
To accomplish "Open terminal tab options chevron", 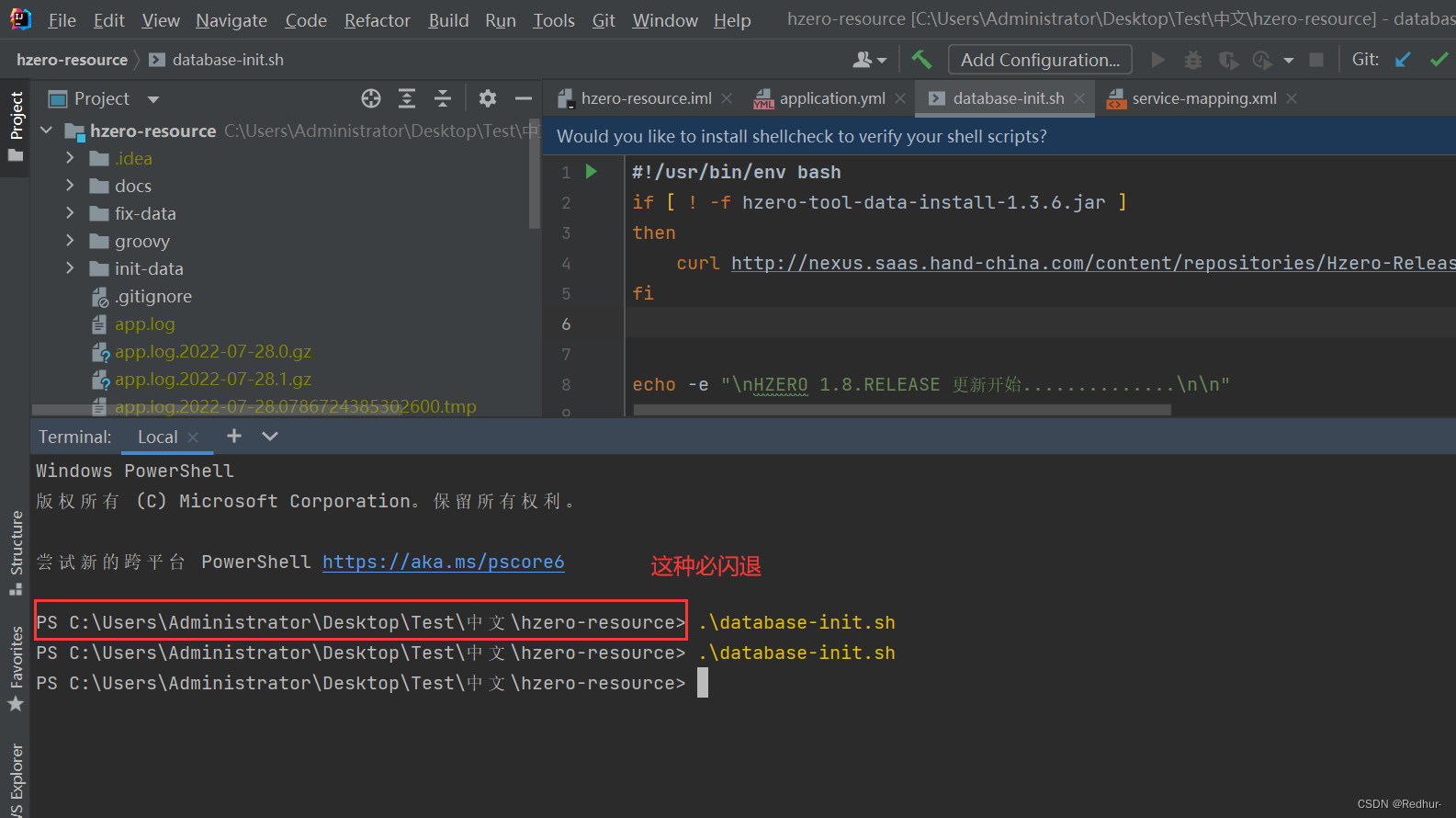I will click(x=270, y=437).
